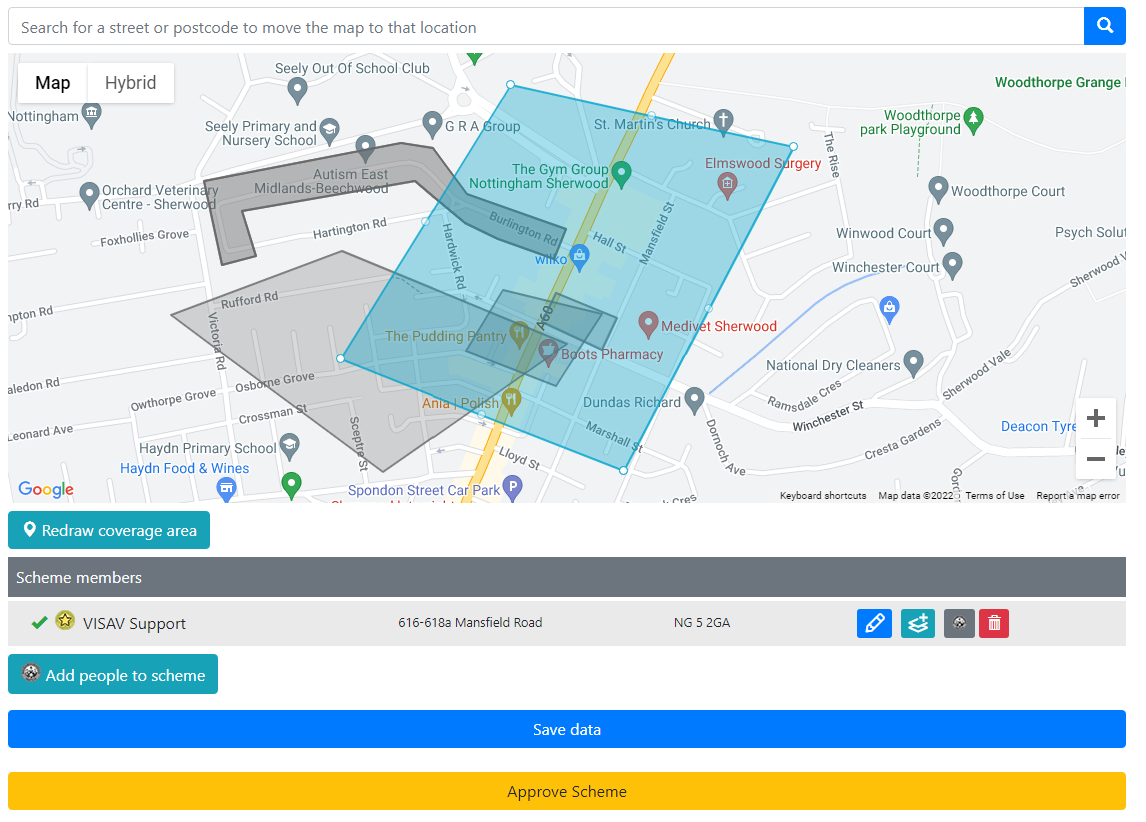Click Medivet Sherwood red pin
1146x822 pixels.
coord(648,324)
